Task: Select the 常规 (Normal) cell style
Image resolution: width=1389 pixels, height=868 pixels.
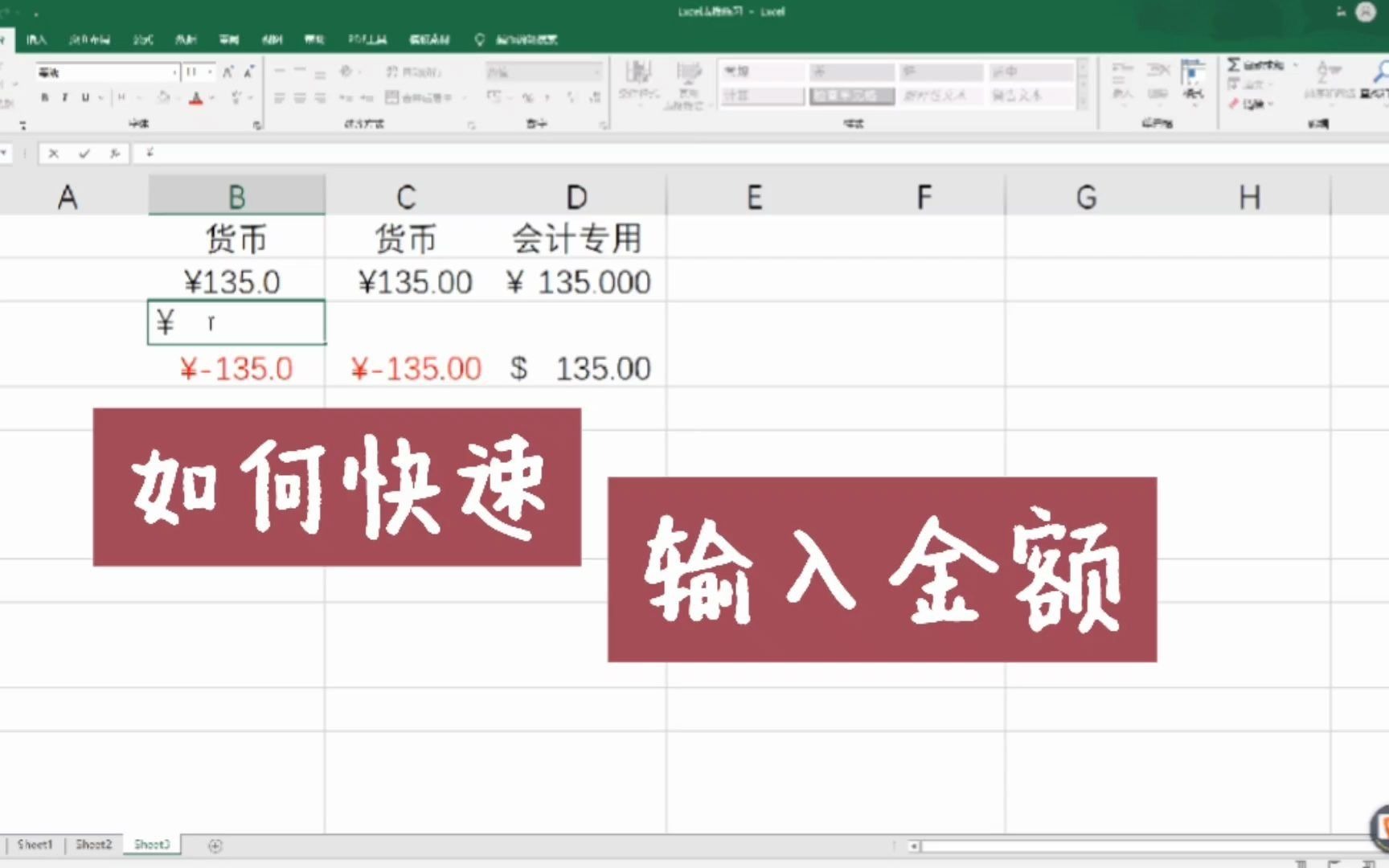Action: click(x=762, y=72)
